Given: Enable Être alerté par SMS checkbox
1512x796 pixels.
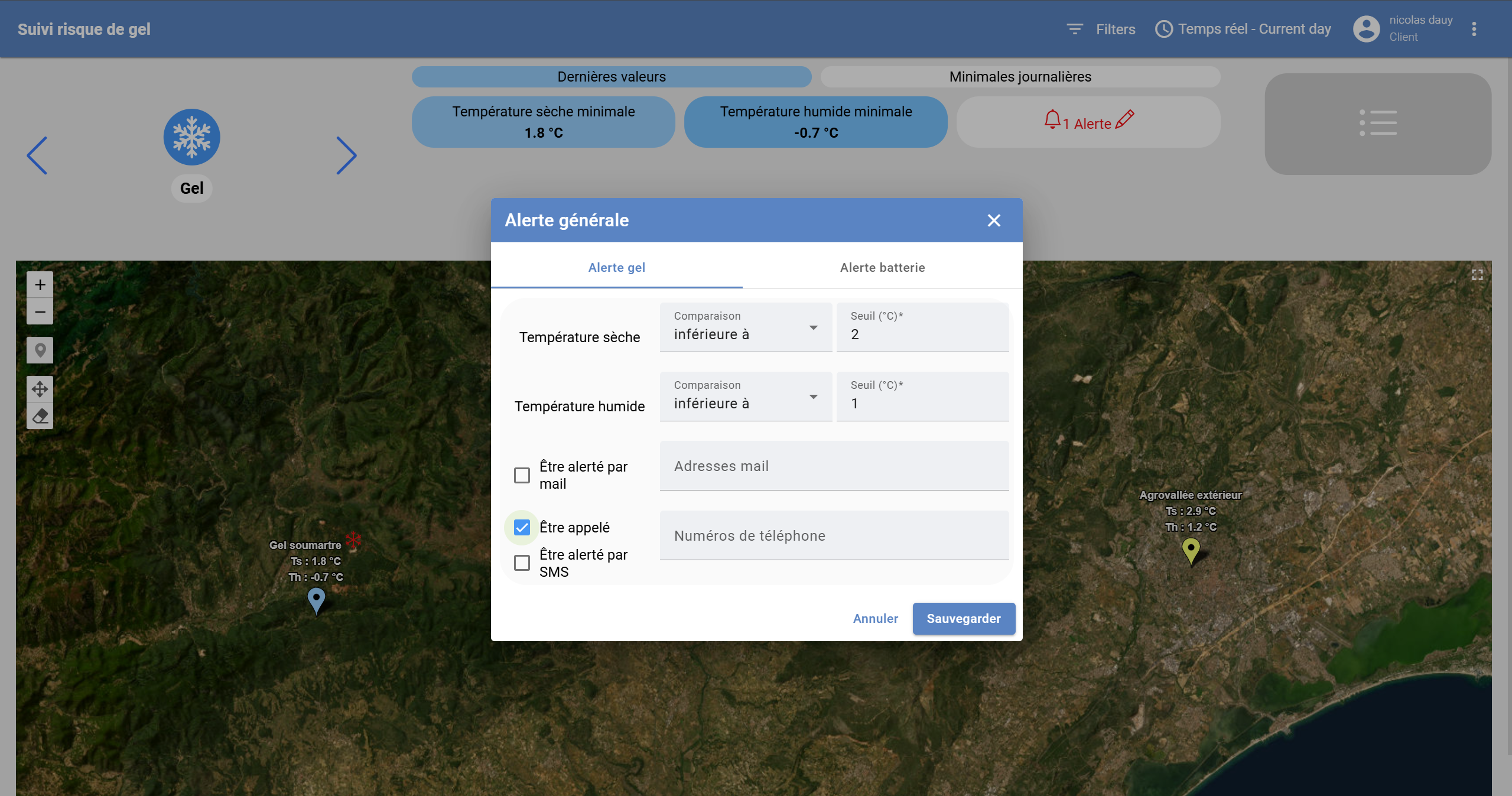Looking at the screenshot, I should tap(522, 563).
